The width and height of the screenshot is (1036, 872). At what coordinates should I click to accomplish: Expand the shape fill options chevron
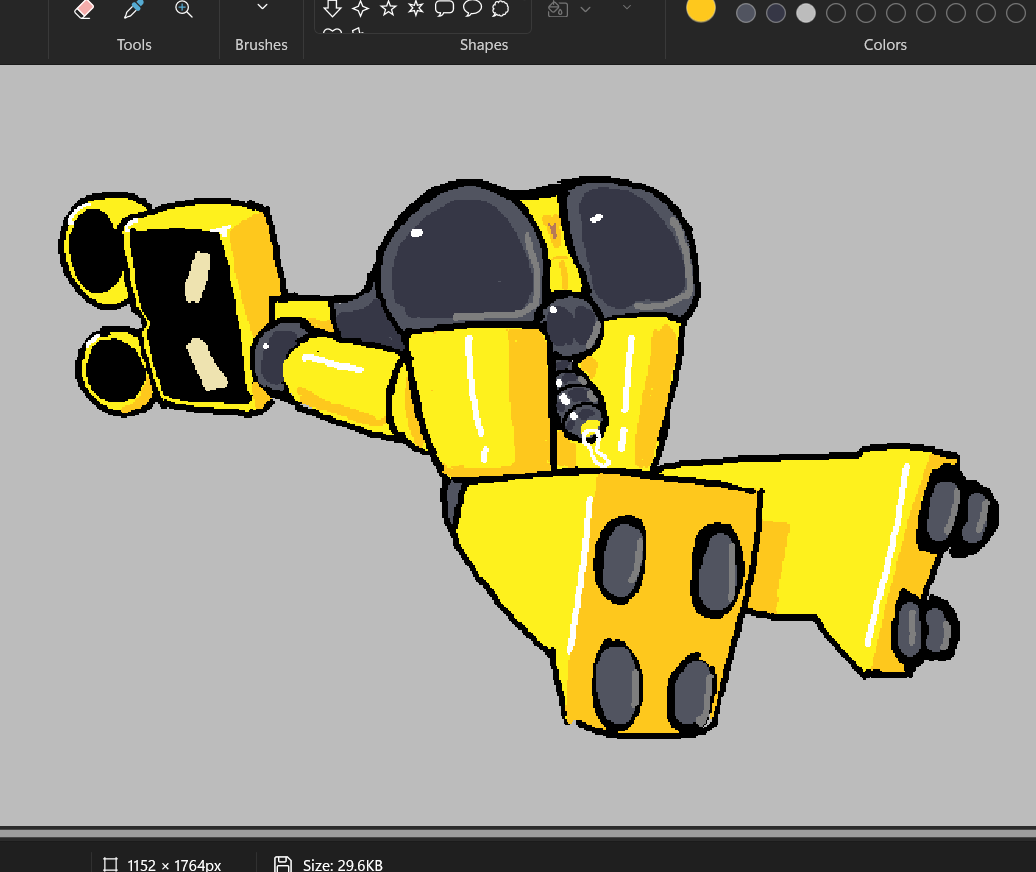click(585, 9)
